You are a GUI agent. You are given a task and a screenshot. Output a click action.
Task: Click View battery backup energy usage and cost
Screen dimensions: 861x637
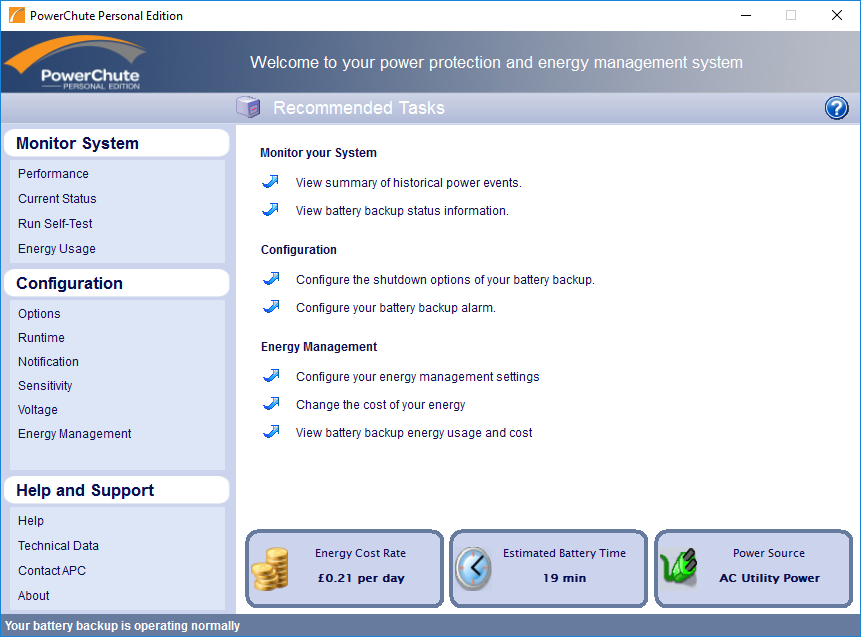414,433
